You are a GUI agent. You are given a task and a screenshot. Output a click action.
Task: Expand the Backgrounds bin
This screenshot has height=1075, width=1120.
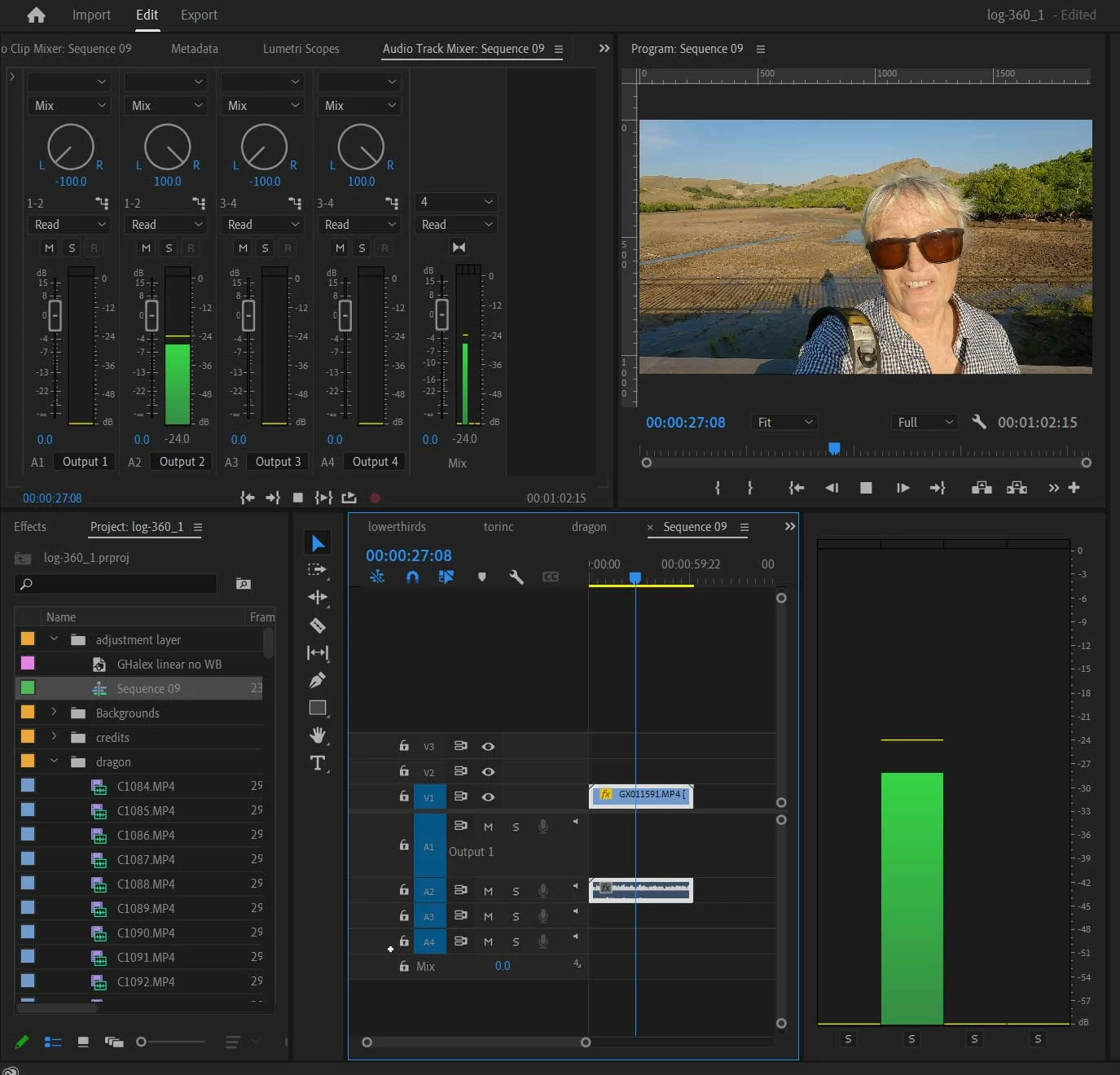pyautogui.click(x=54, y=713)
